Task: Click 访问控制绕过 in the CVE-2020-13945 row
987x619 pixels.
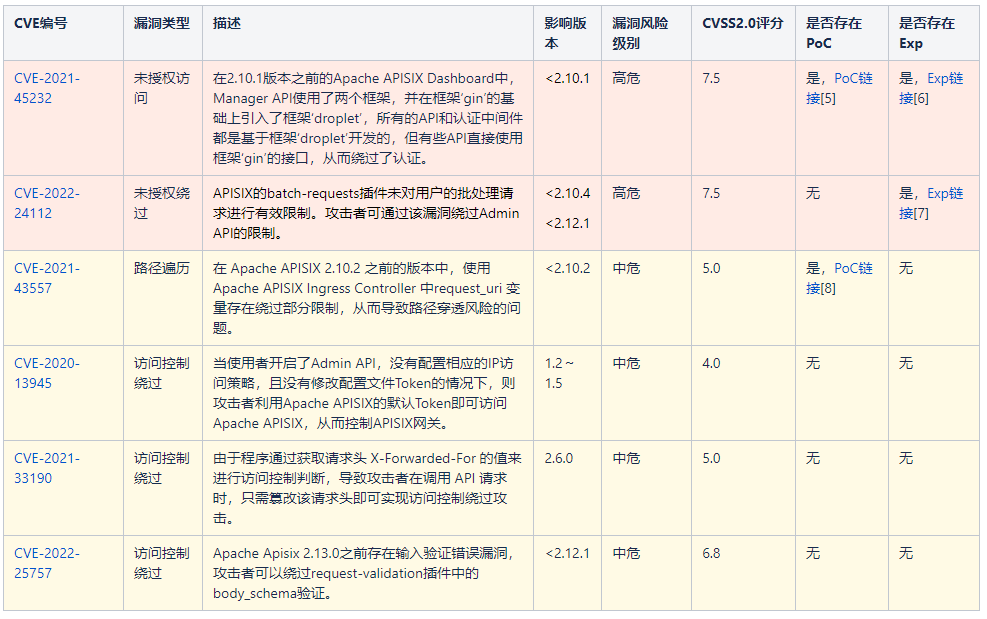Action: click(x=162, y=373)
